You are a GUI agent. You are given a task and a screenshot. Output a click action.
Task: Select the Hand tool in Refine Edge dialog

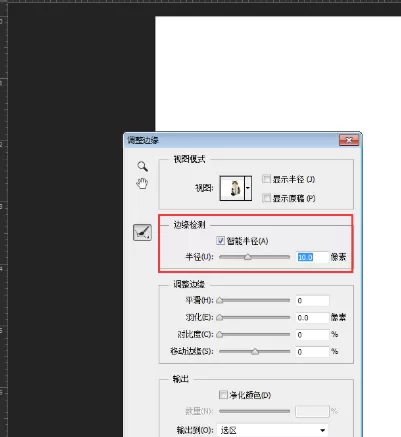tap(142, 183)
